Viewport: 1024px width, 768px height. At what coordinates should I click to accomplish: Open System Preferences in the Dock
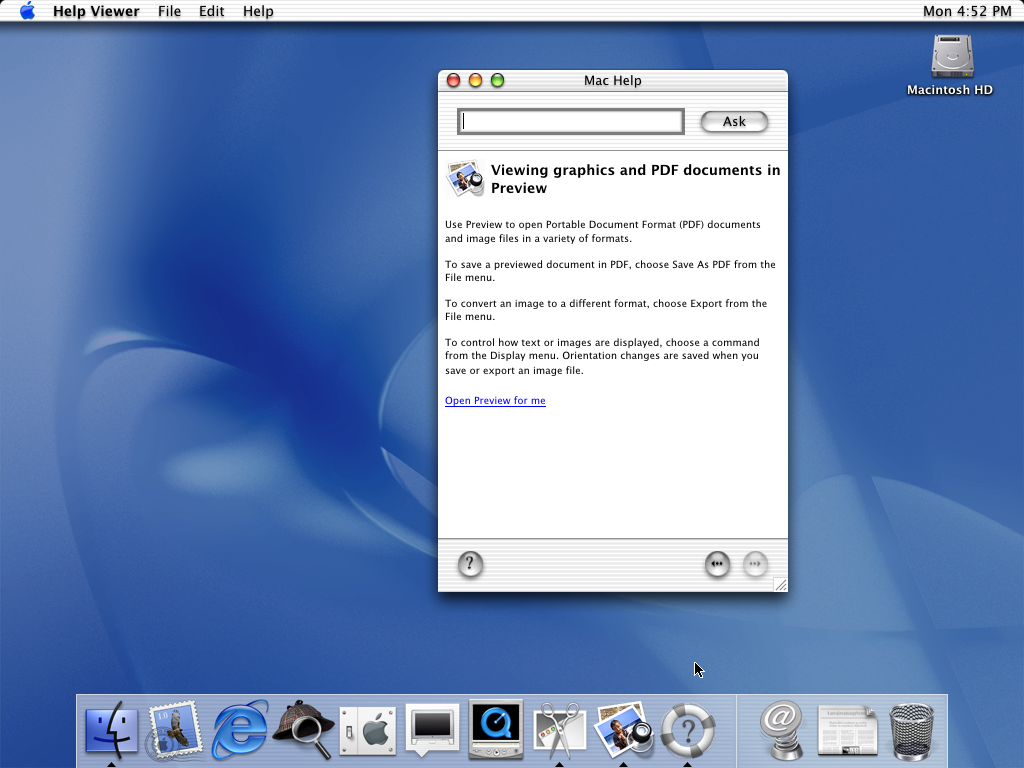pyautogui.click(x=368, y=731)
